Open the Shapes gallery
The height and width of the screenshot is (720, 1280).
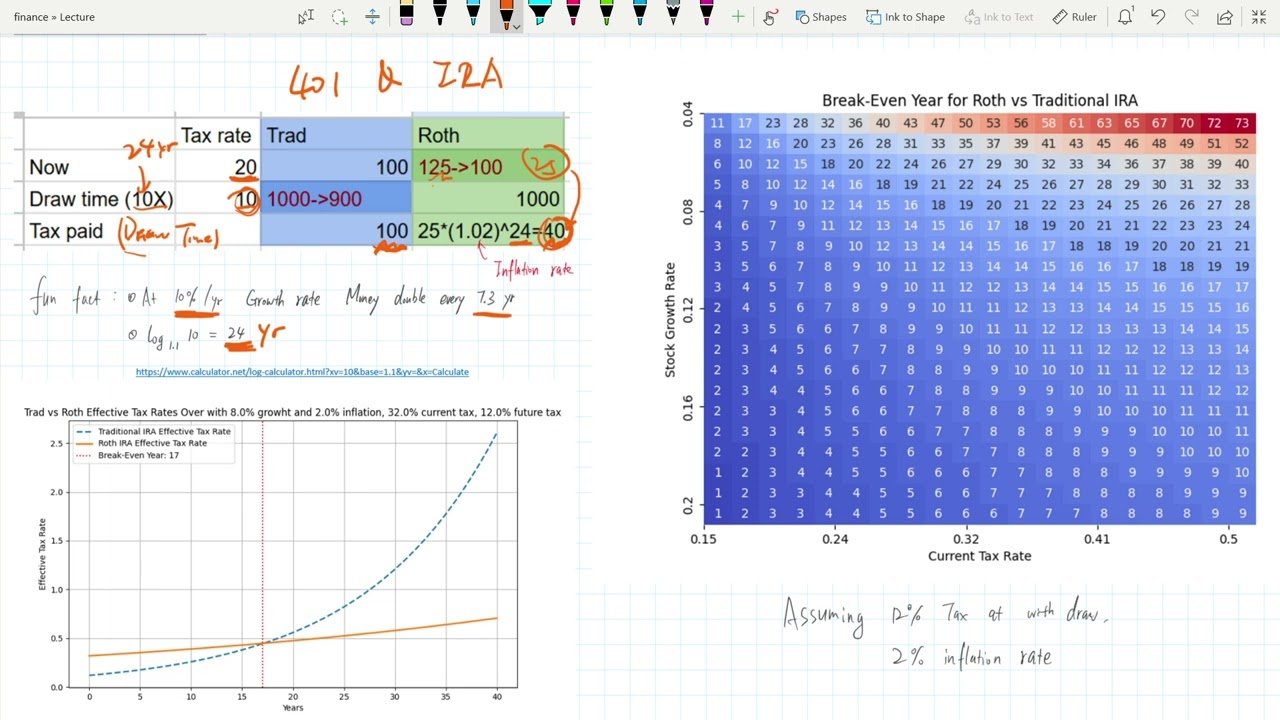click(x=820, y=16)
